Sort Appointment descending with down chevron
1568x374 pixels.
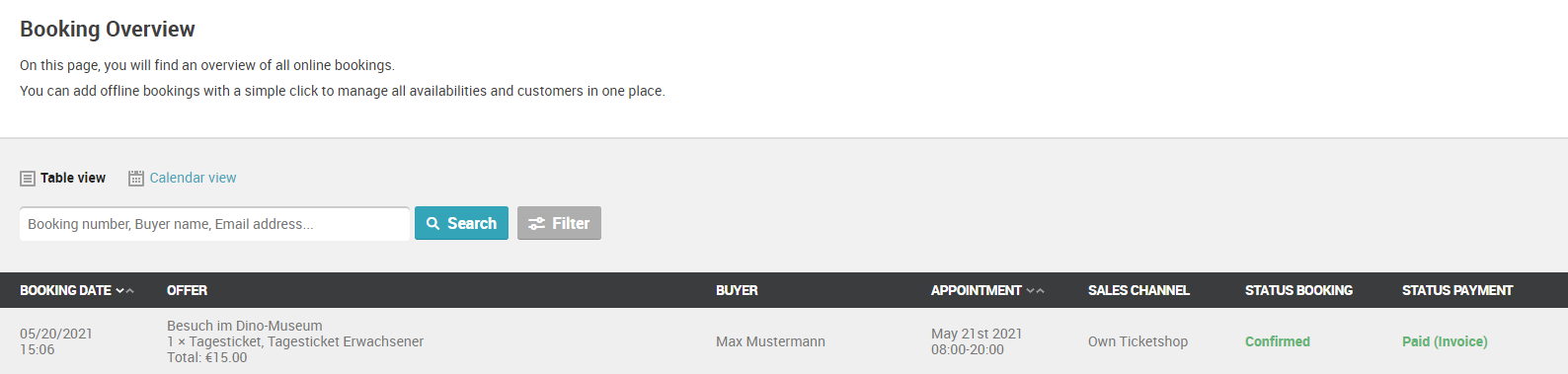1030,291
